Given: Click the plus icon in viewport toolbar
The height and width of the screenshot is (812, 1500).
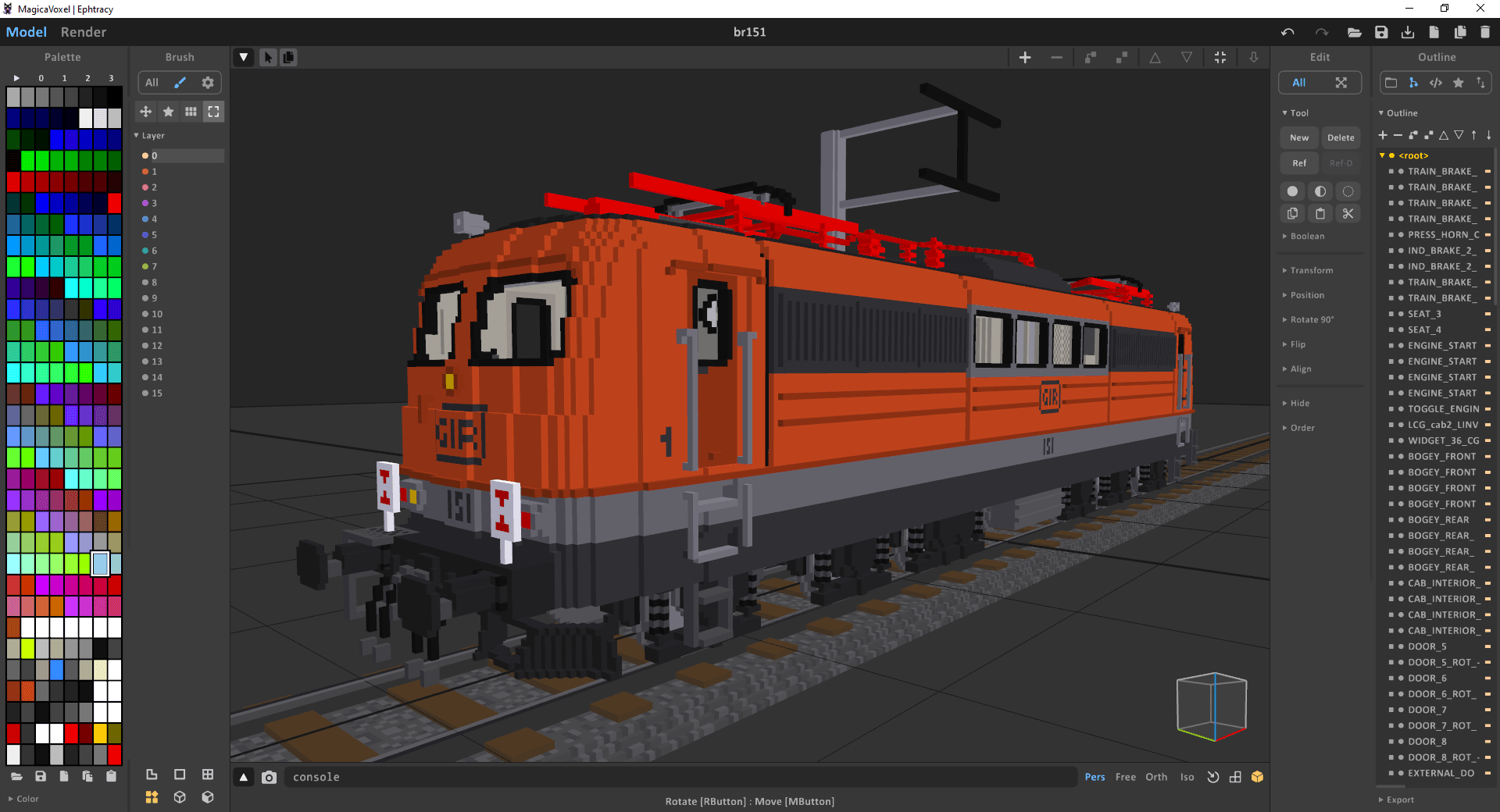Looking at the screenshot, I should (x=1025, y=57).
